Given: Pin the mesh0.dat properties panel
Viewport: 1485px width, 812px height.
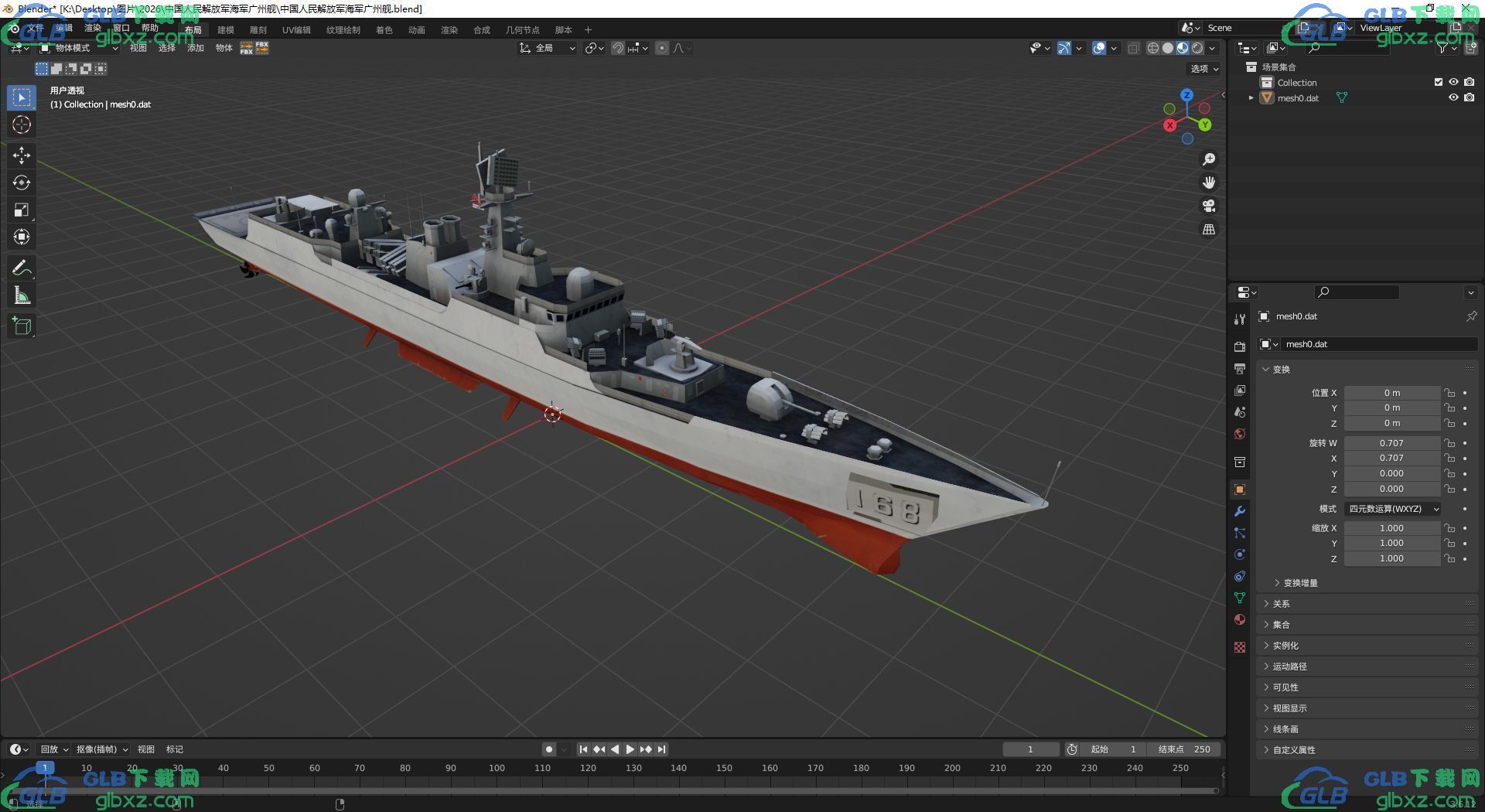Looking at the screenshot, I should coord(1470,316).
